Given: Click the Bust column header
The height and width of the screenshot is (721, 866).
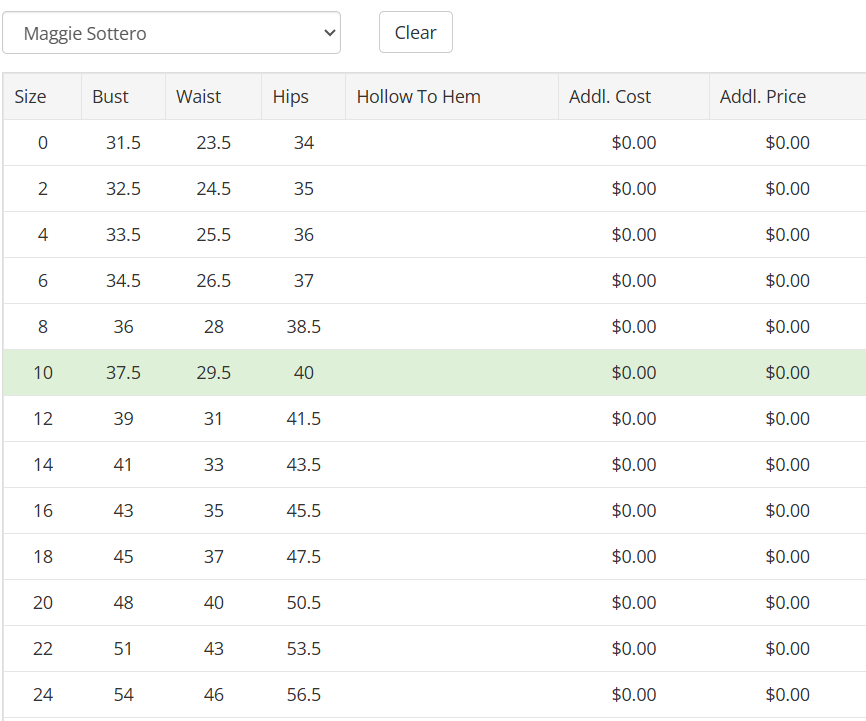Looking at the screenshot, I should click(x=111, y=97).
